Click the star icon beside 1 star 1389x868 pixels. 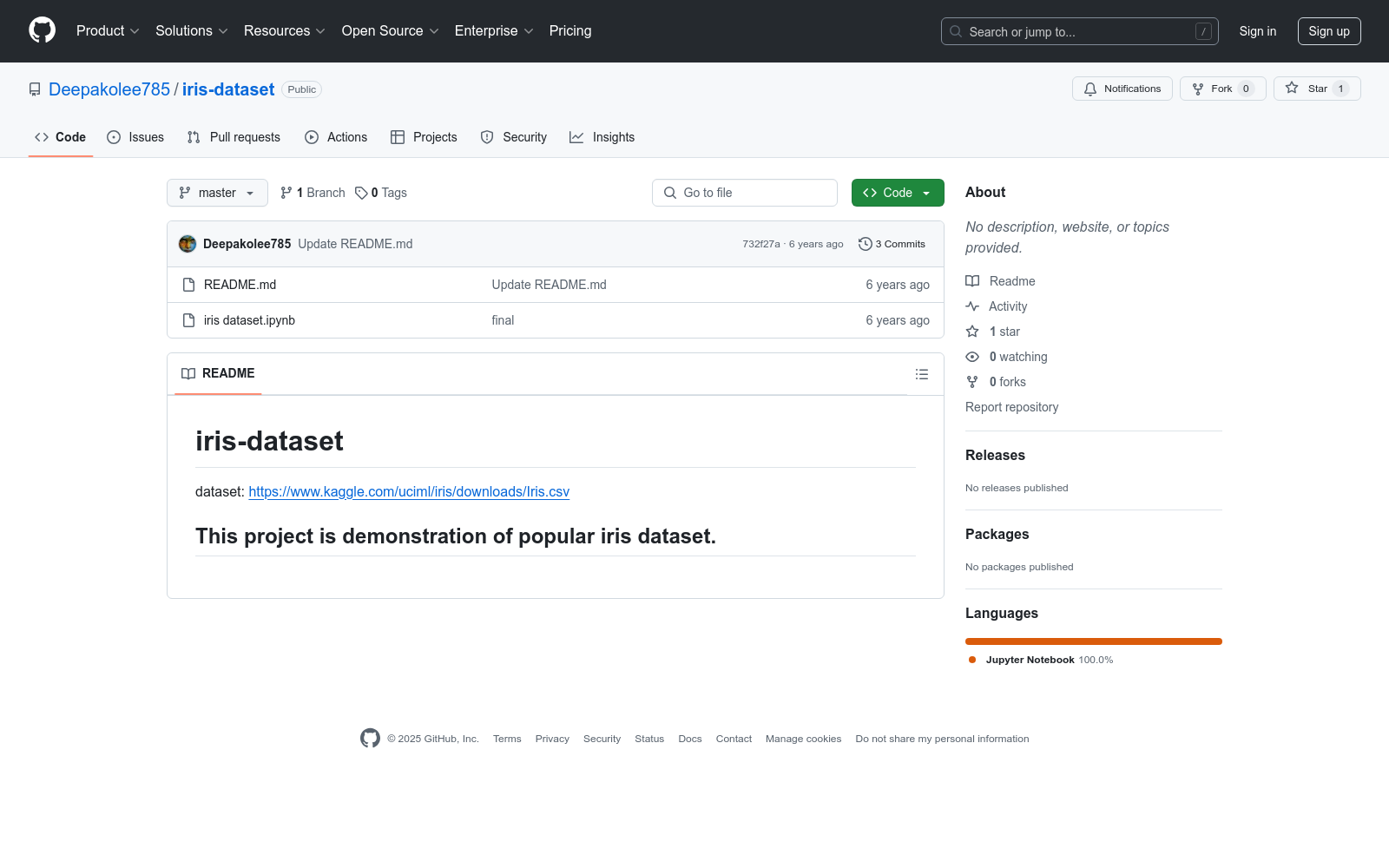tap(972, 332)
